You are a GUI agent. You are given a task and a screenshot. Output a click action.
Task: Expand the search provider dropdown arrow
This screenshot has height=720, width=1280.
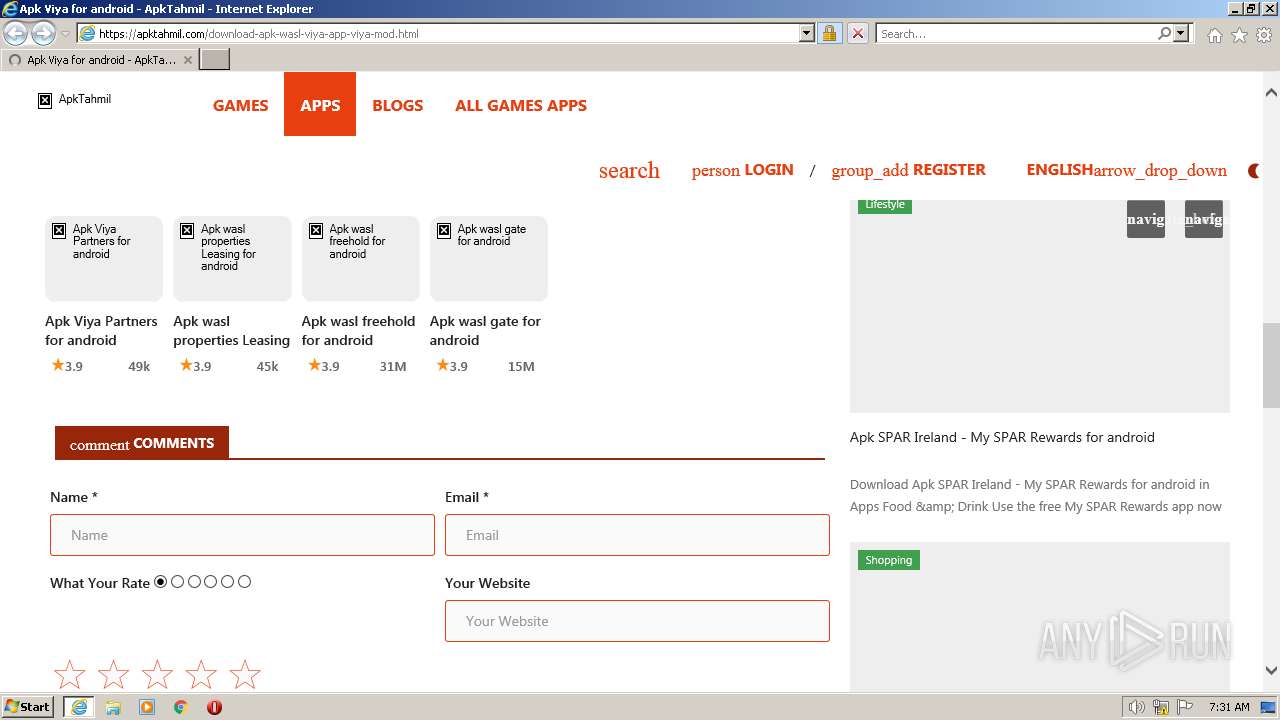pos(1182,33)
